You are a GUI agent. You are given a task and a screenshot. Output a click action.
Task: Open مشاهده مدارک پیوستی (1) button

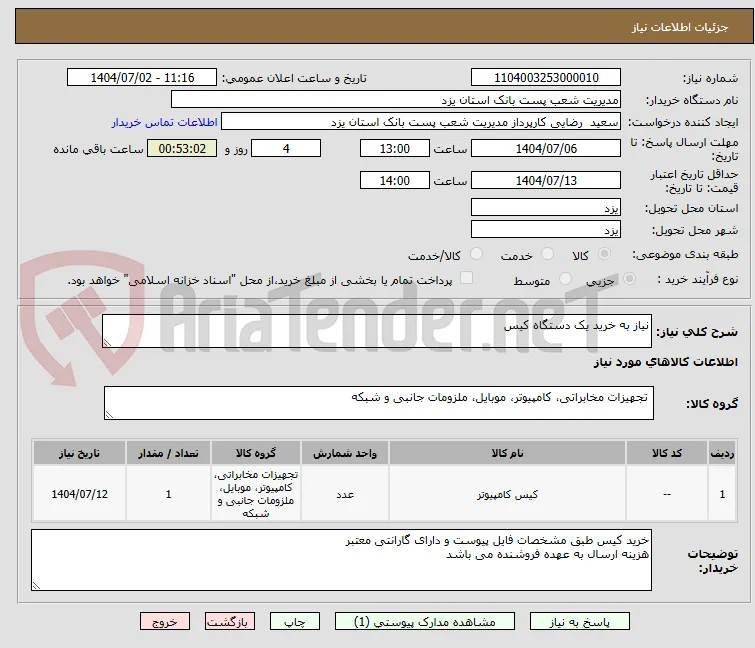coord(425,622)
